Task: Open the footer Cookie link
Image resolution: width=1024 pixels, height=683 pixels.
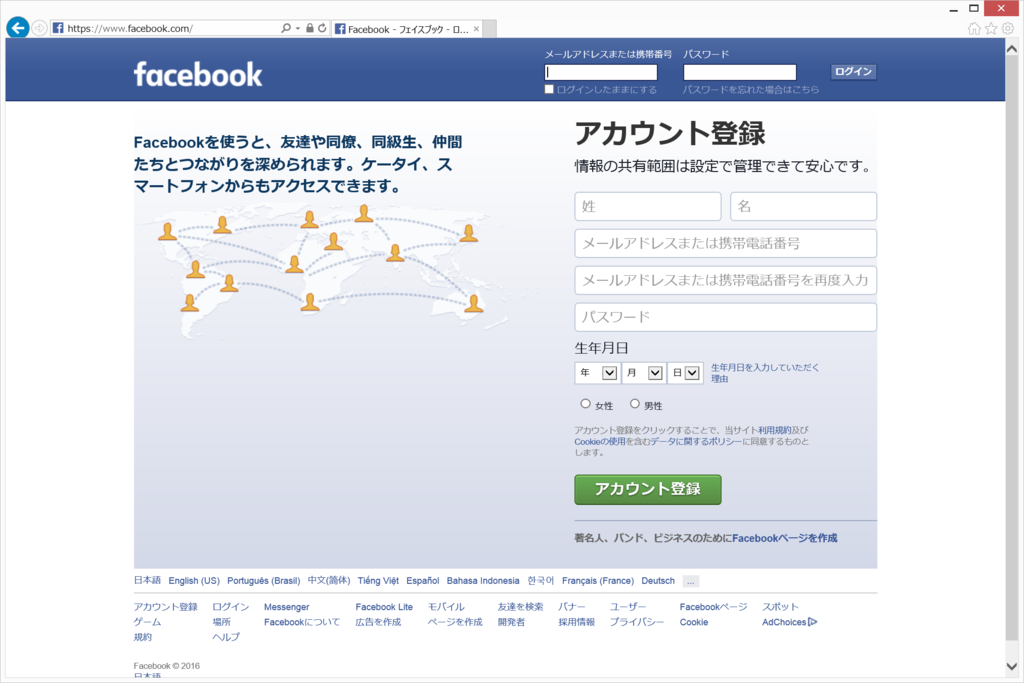Action: [694, 622]
